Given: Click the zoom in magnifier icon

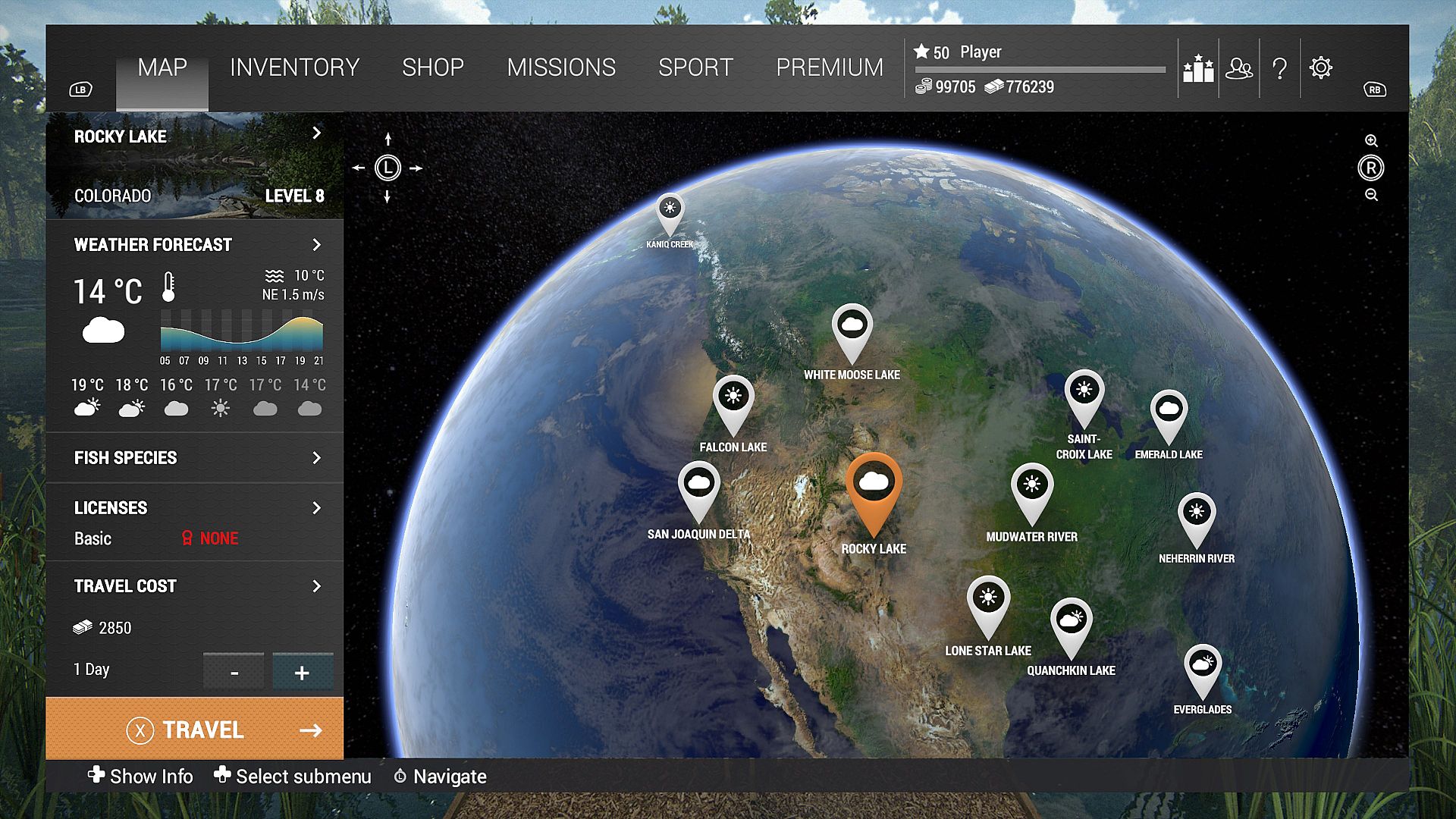Looking at the screenshot, I should tap(1371, 141).
